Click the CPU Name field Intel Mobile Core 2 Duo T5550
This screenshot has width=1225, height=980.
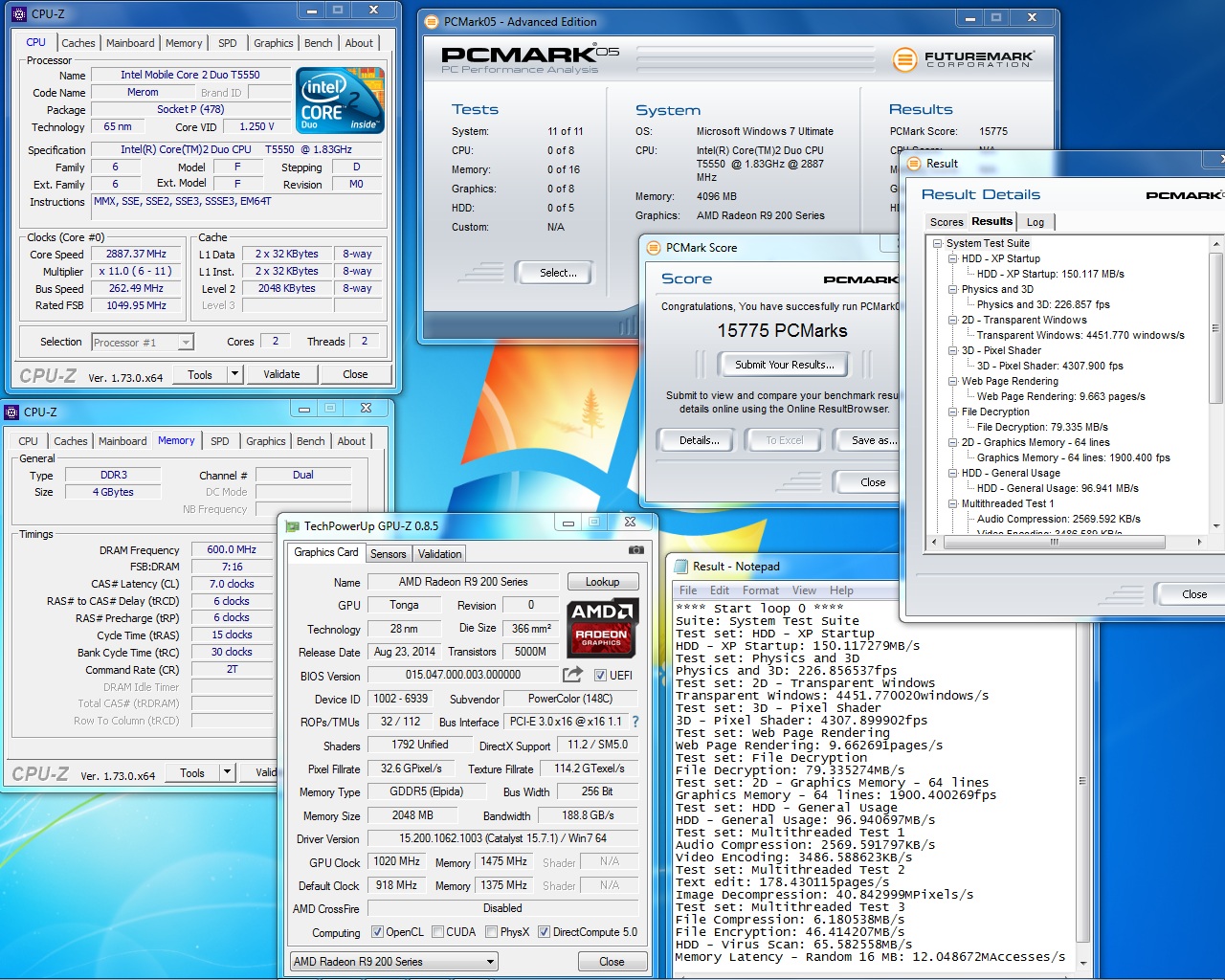(x=189, y=75)
